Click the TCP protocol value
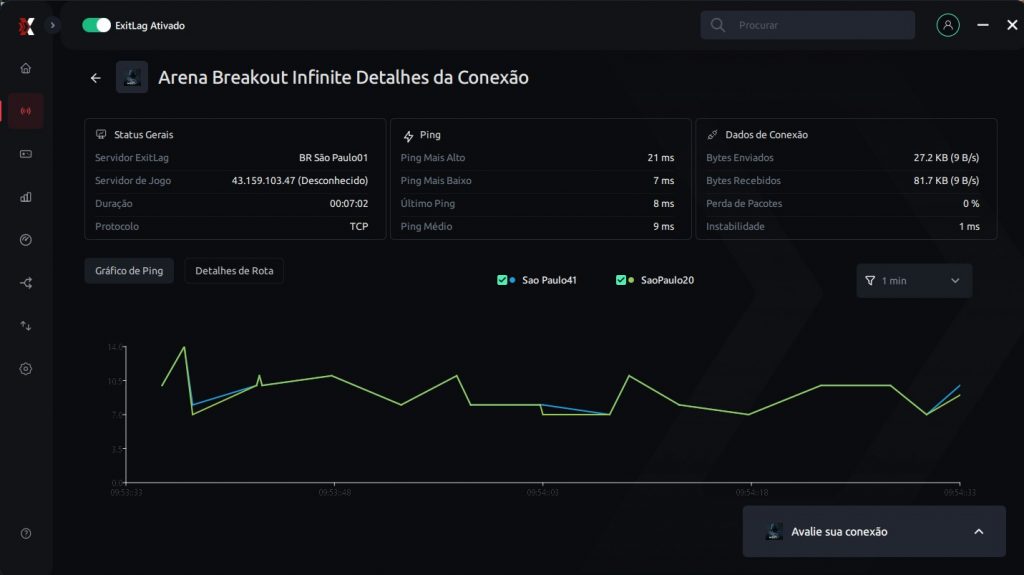This screenshot has height=575, width=1024. coord(359,226)
